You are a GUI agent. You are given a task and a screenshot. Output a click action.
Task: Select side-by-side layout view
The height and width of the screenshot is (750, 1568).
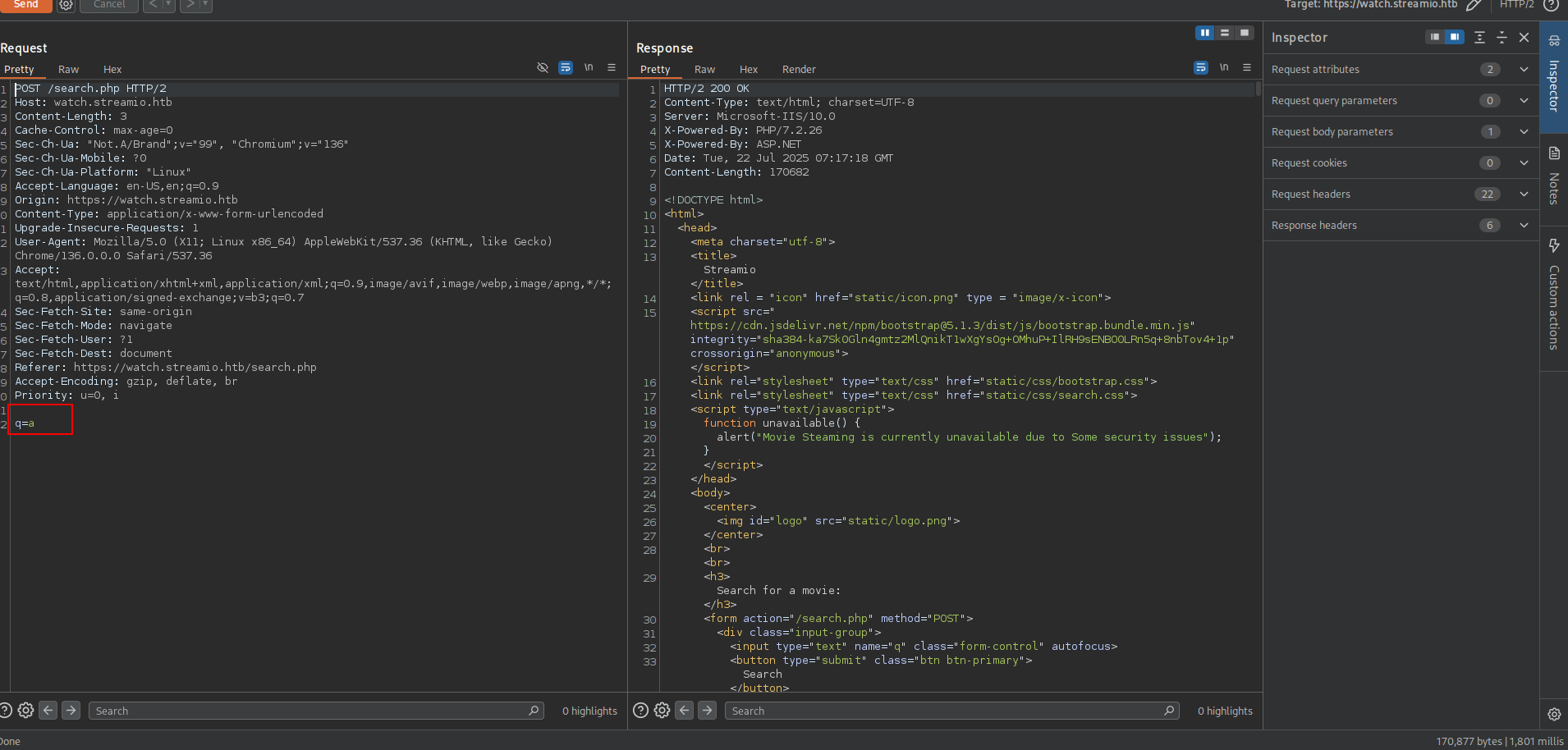(x=1204, y=33)
